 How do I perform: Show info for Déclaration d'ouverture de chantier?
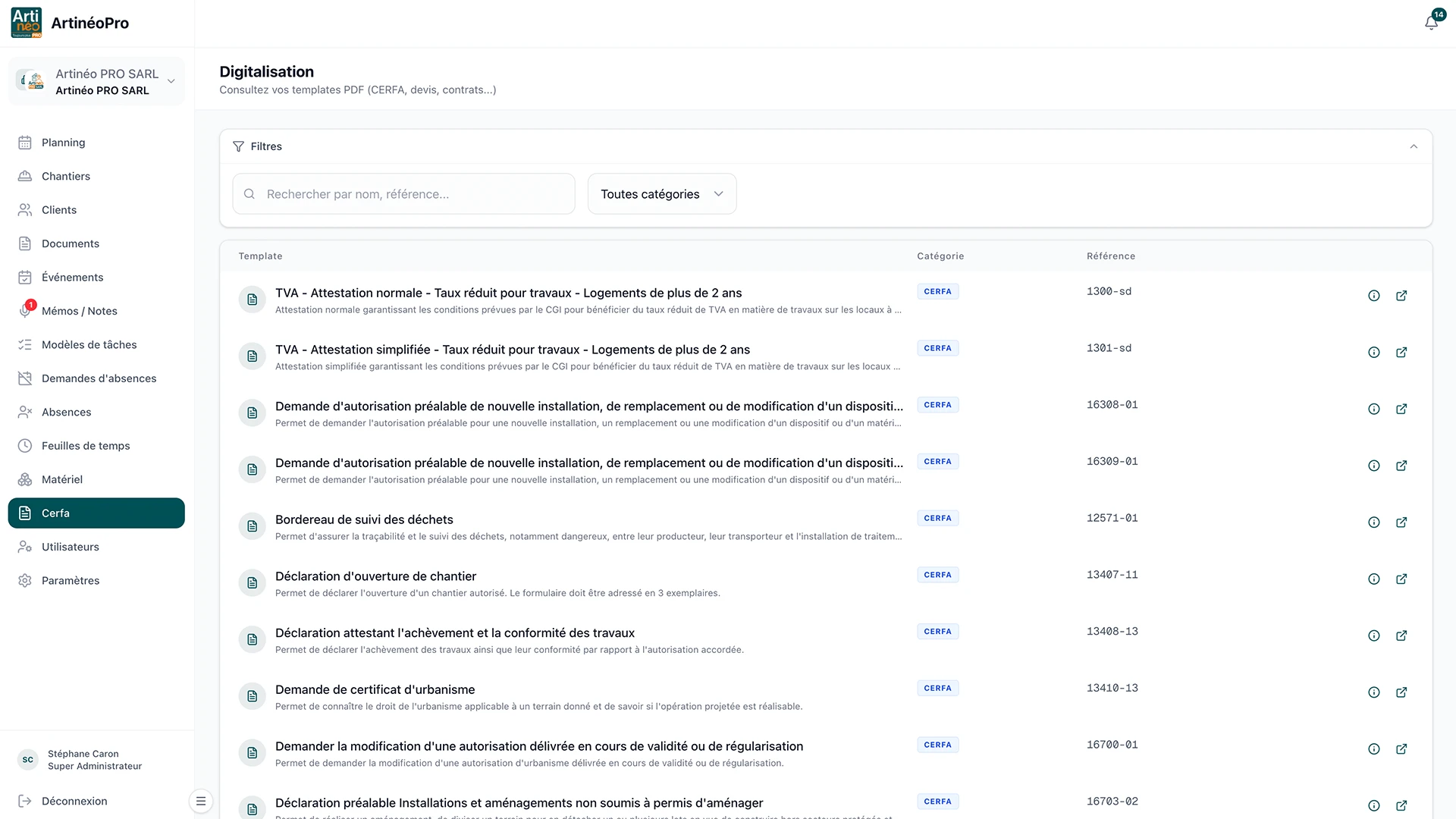[x=1373, y=579]
